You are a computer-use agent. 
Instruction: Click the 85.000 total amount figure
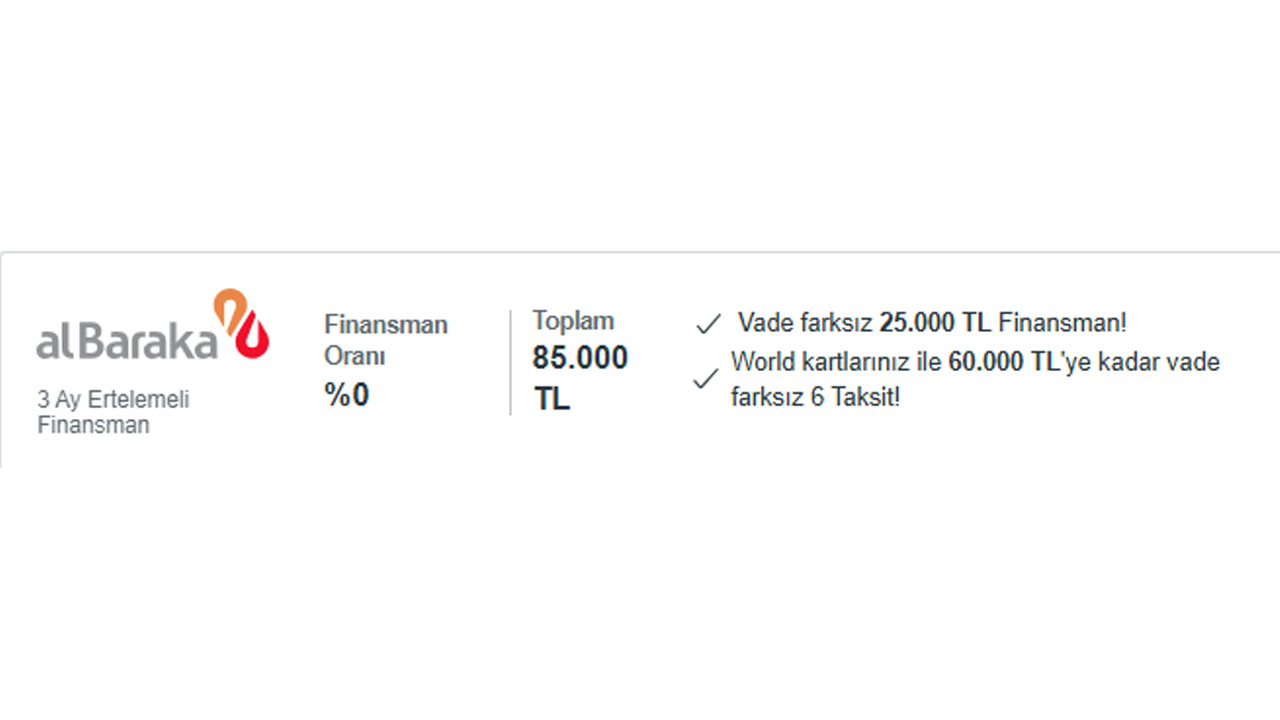tap(580, 358)
